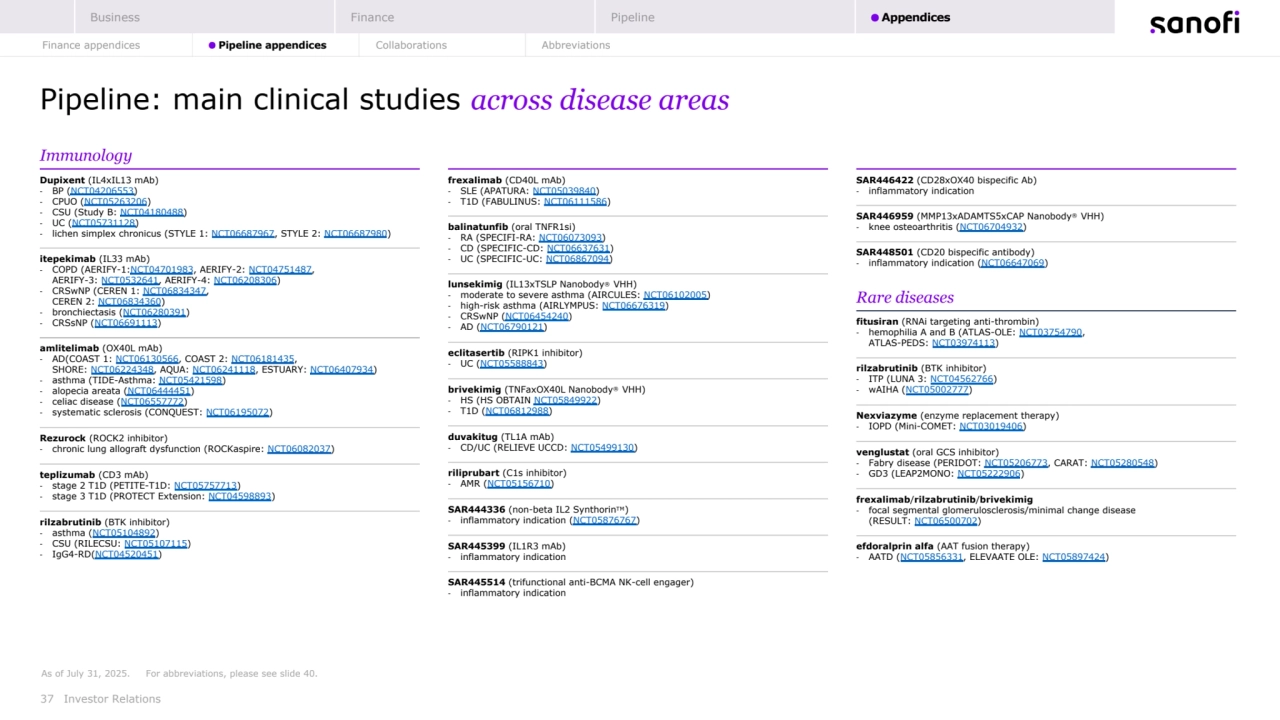Open PROTECT Extension link NCT04598893
1280x720 pixels.
pyautogui.click(x=240, y=496)
